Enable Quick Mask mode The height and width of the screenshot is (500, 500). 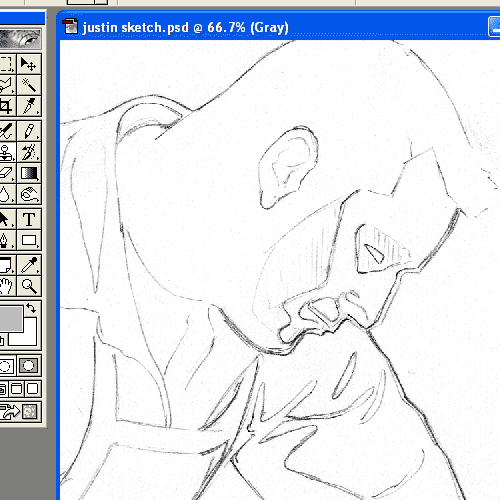click(29, 366)
